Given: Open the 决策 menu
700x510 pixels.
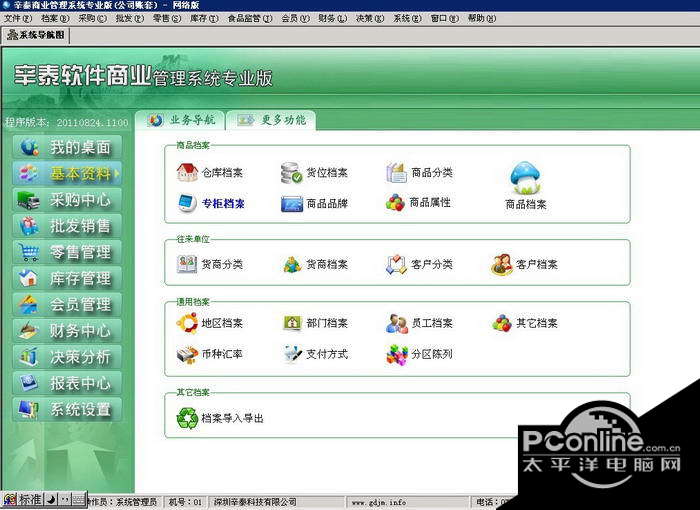Looking at the screenshot, I should [370, 18].
